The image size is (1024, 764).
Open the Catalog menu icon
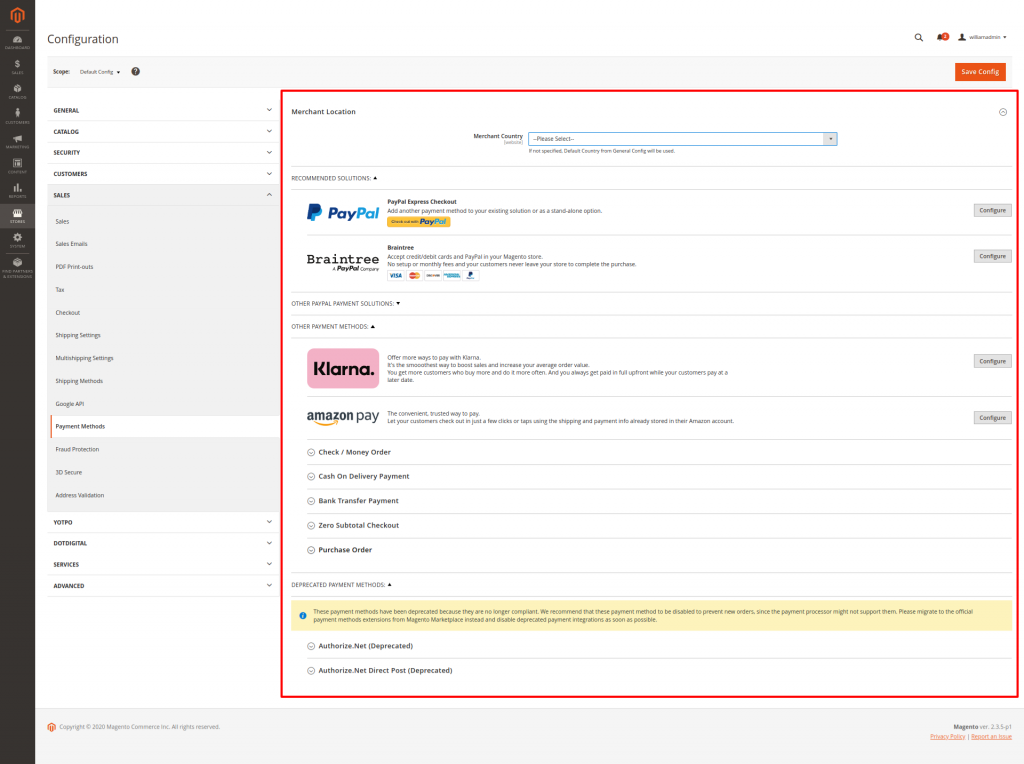pos(17,90)
